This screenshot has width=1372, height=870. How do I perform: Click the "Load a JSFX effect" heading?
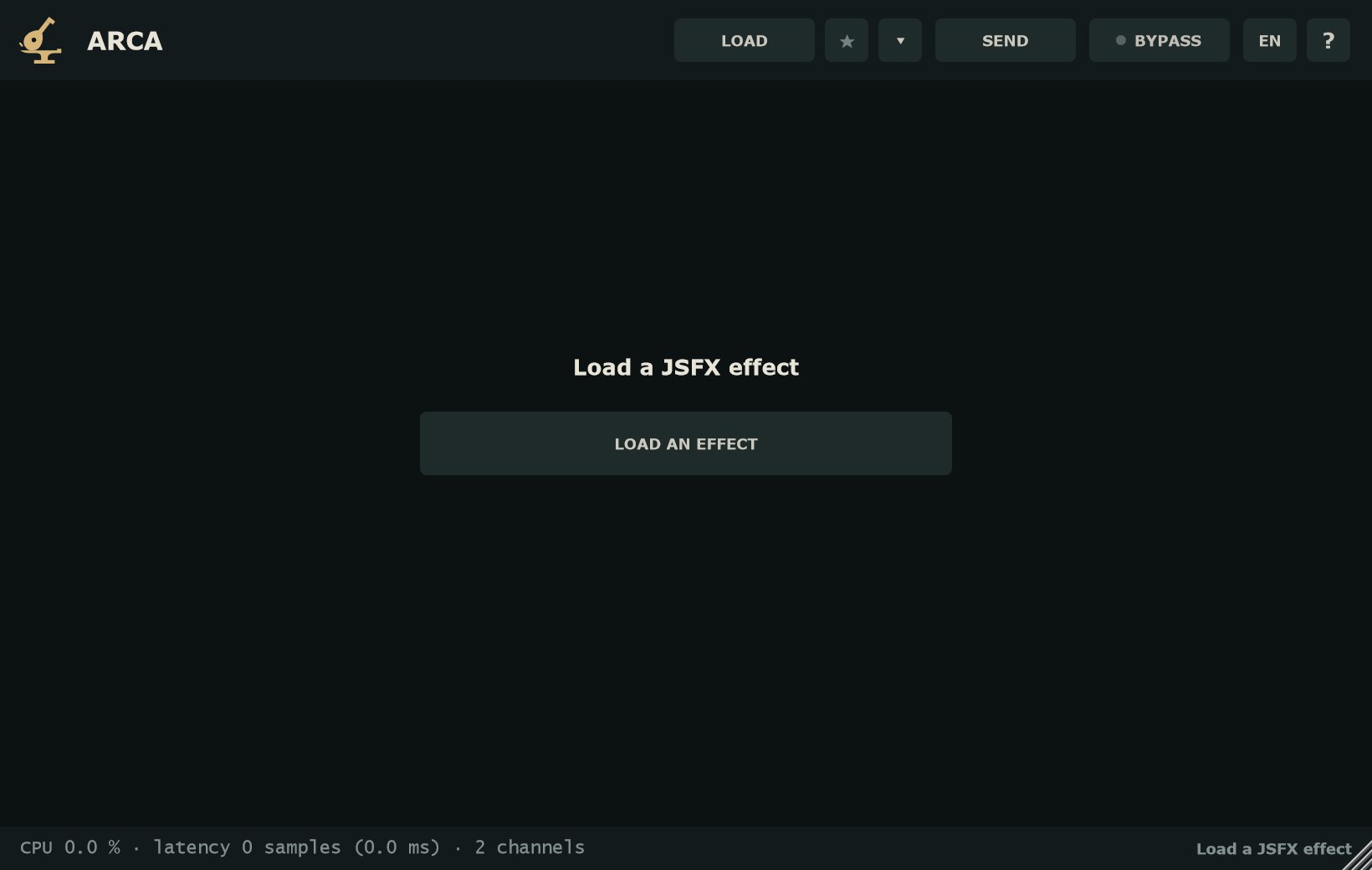686,367
